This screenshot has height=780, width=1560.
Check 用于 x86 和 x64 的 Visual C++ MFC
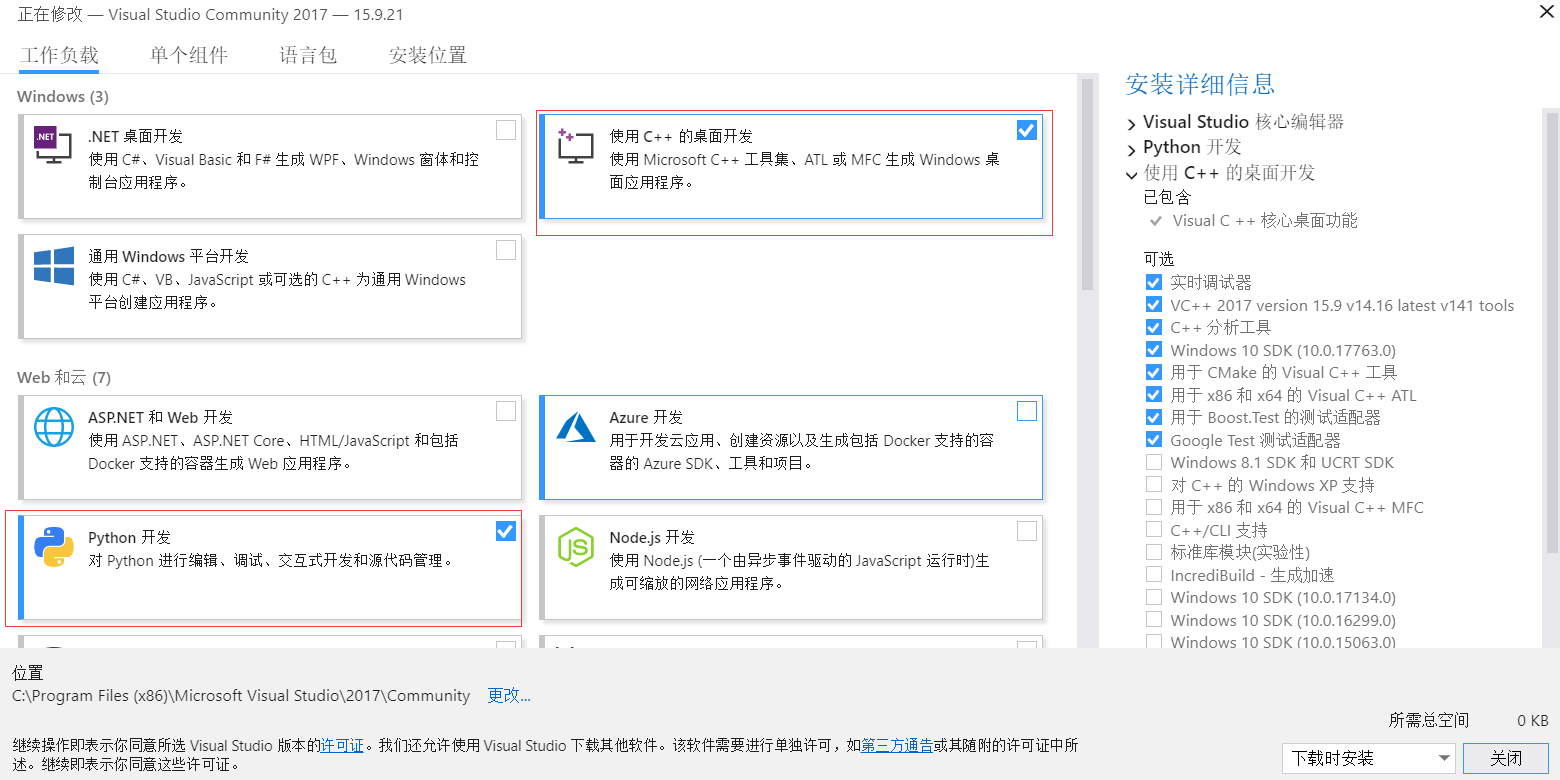pos(1154,507)
